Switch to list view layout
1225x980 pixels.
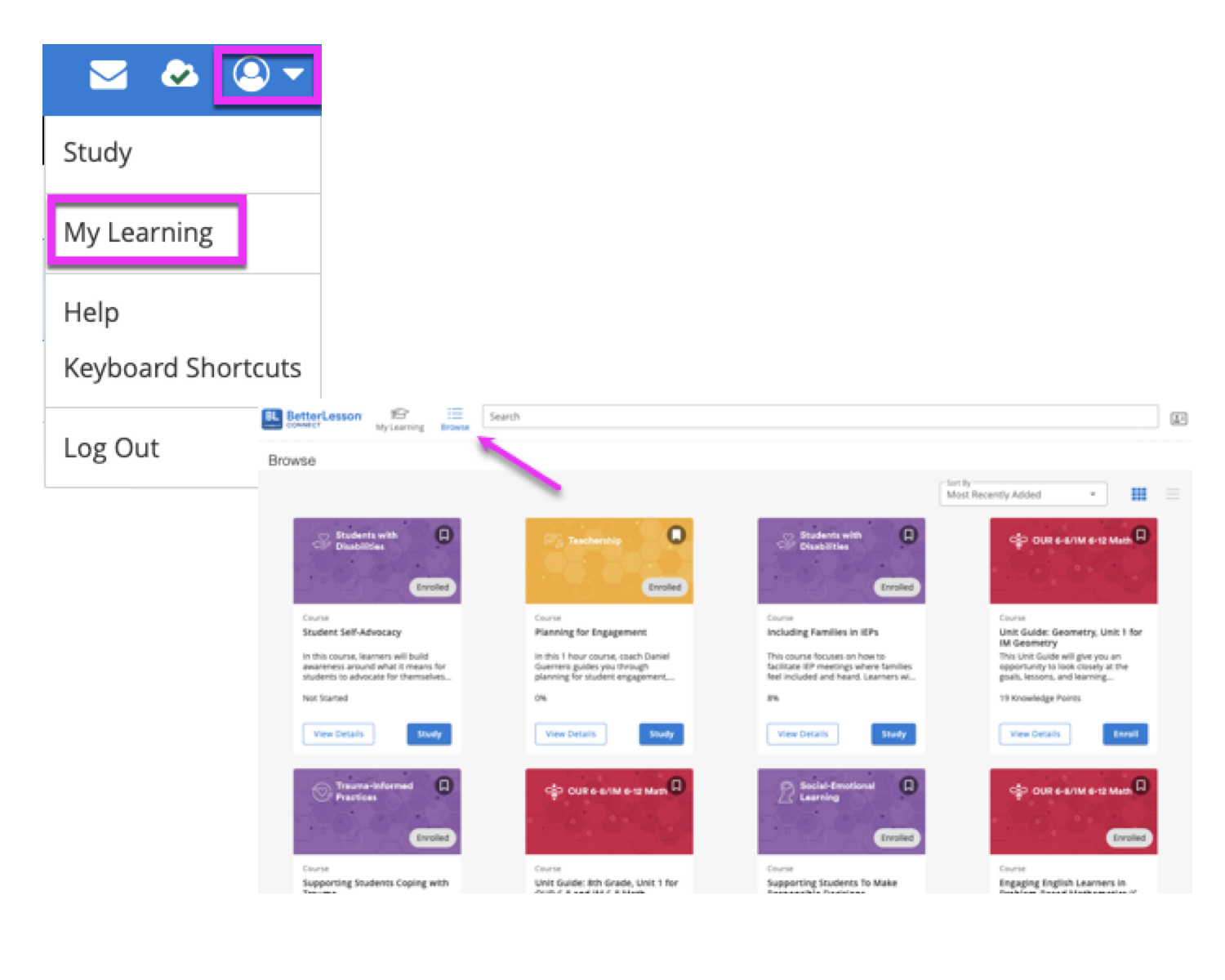[x=1173, y=494]
